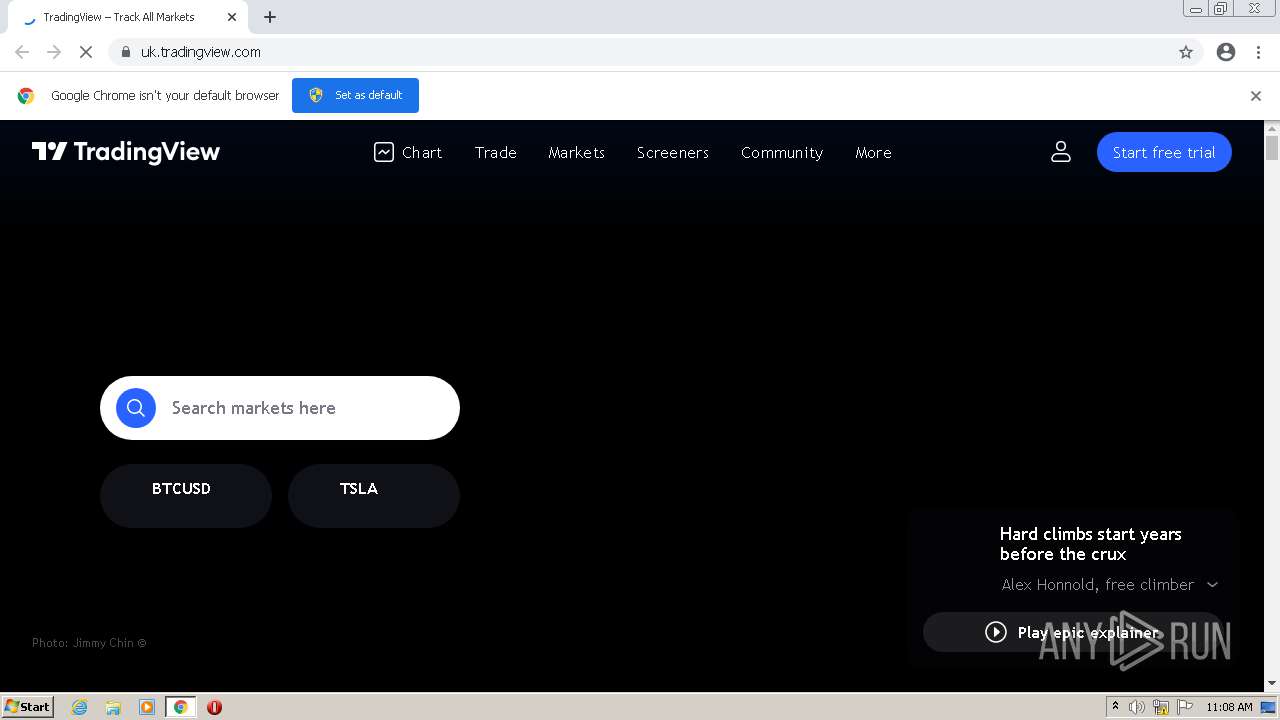Open the media player taskbar icon
The width and height of the screenshot is (1280, 720).
pyautogui.click(x=147, y=707)
